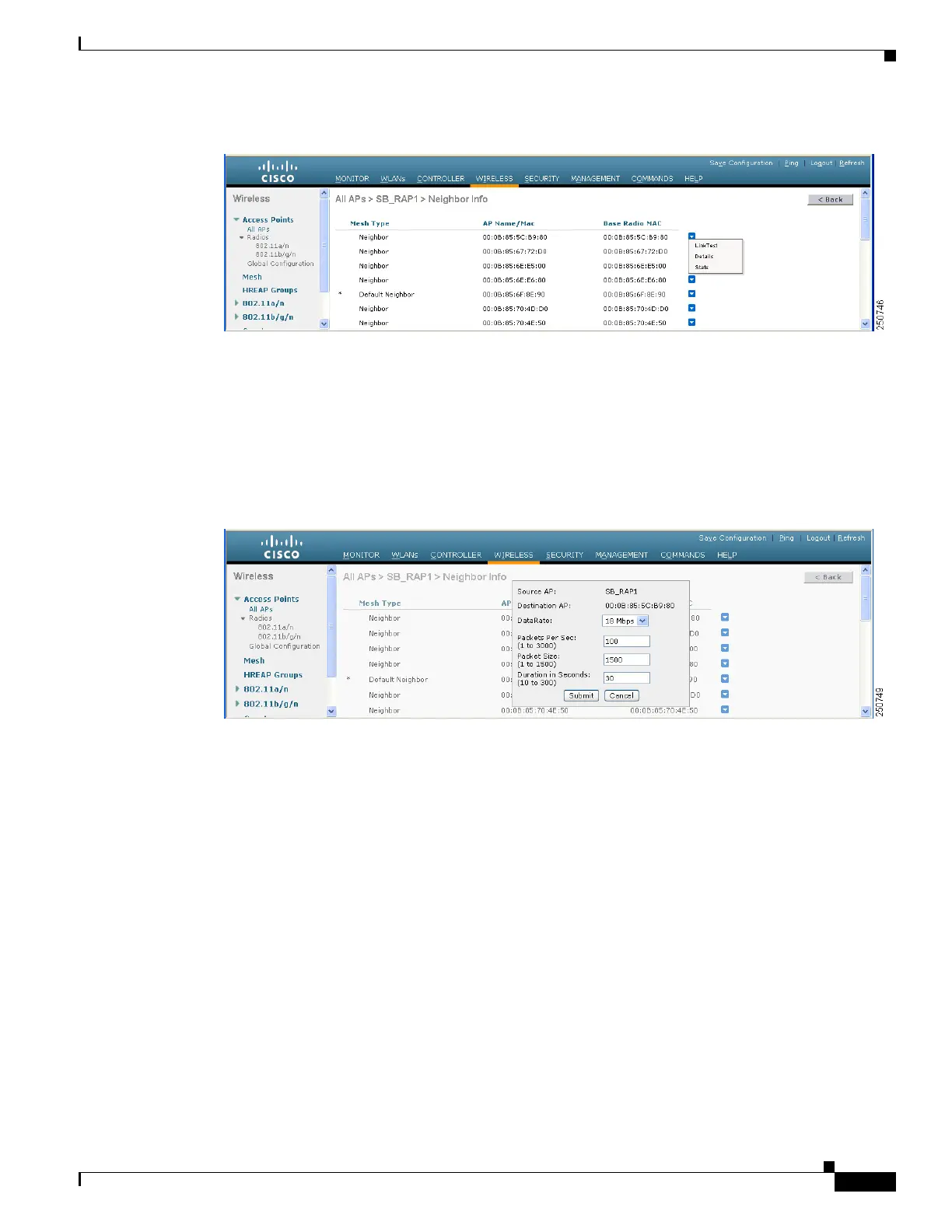Open actions arrow for 00:0B:85:70:4D:D0 in menu screenshot
The height and width of the screenshot is (1232, 952).
pyautogui.click(x=691, y=308)
